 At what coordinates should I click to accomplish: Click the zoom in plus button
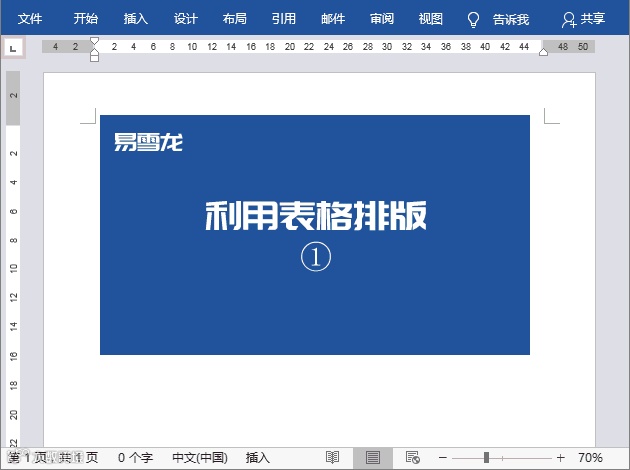click(x=561, y=458)
